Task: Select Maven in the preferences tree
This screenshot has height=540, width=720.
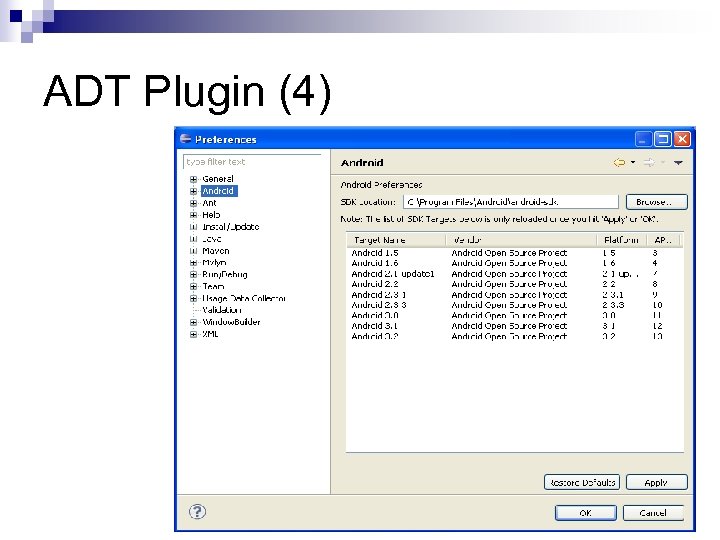Action: (x=215, y=250)
